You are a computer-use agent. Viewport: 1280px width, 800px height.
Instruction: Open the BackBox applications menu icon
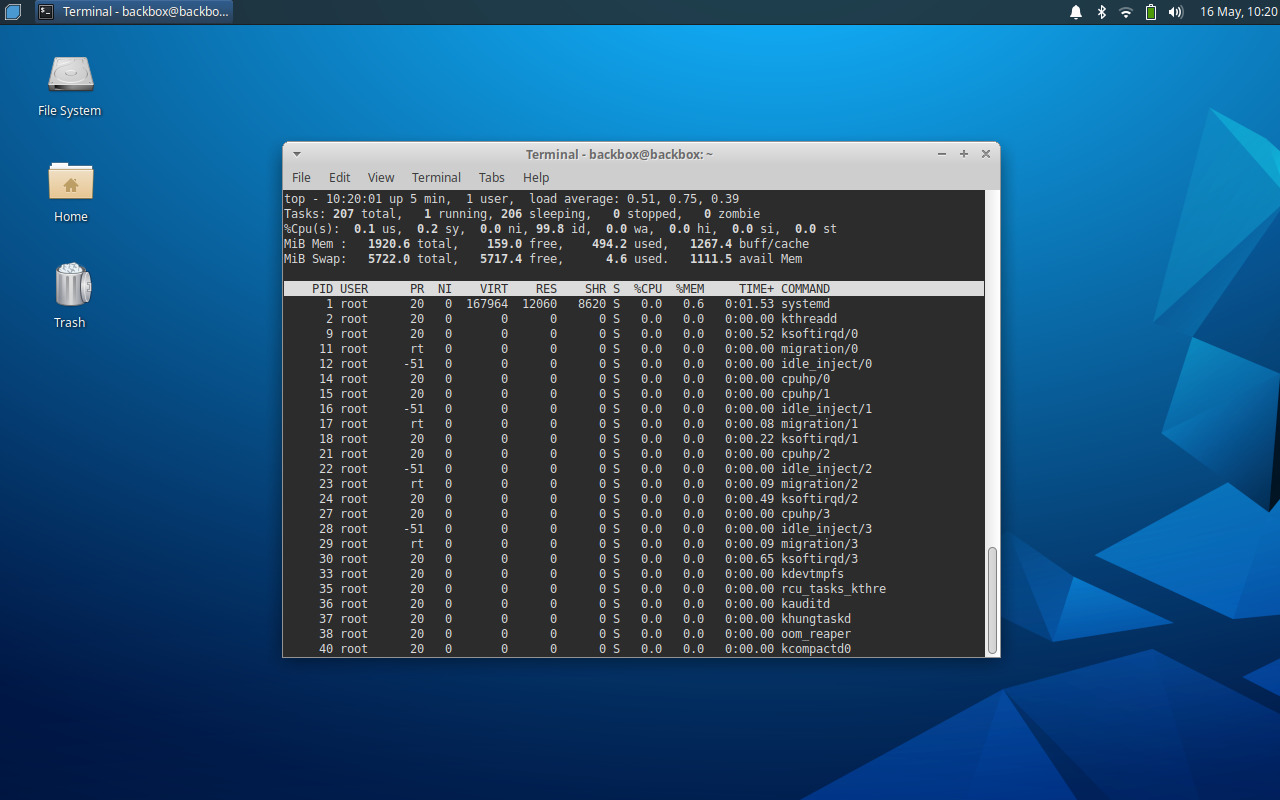(x=11, y=11)
